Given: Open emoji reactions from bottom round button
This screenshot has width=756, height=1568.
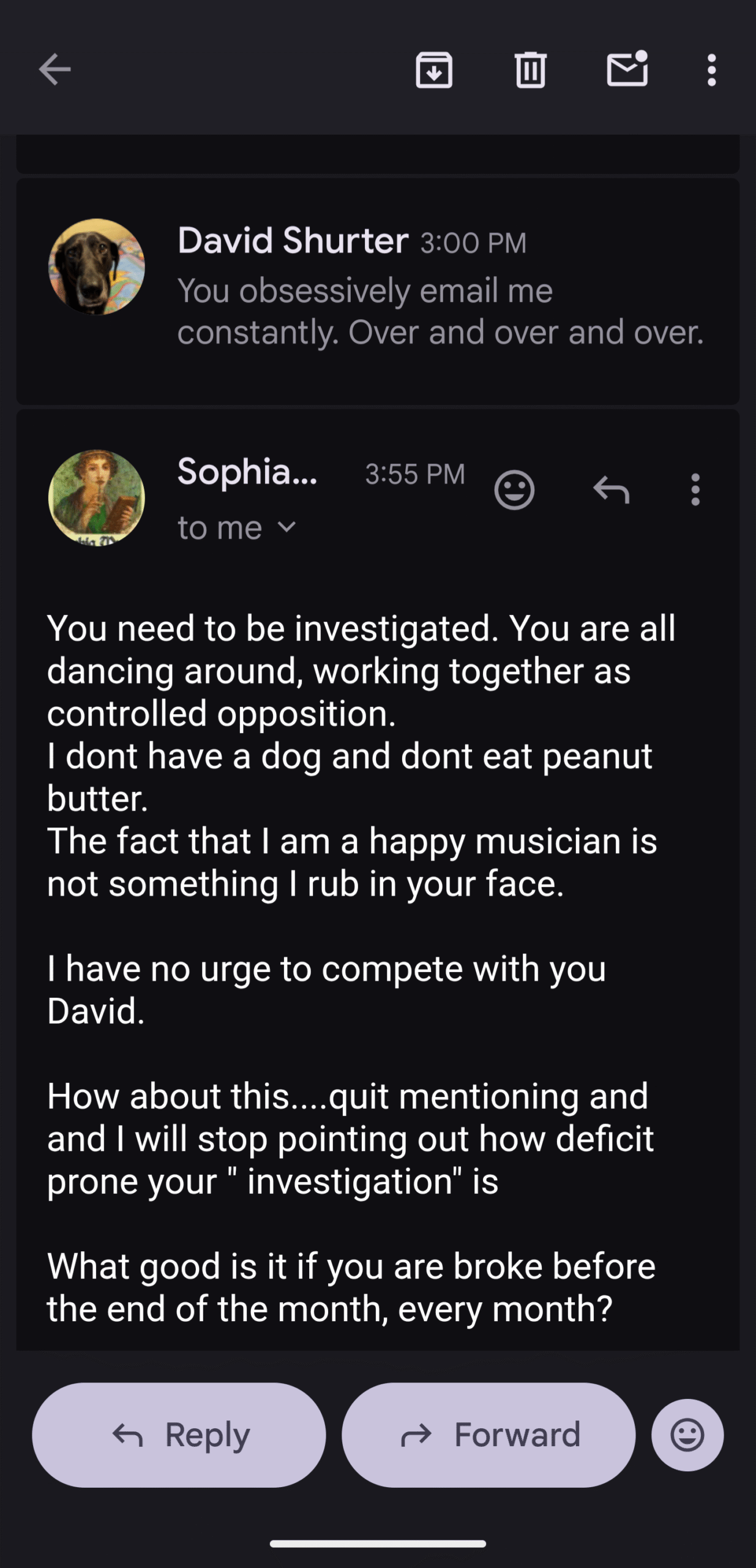Looking at the screenshot, I should [x=687, y=1434].
